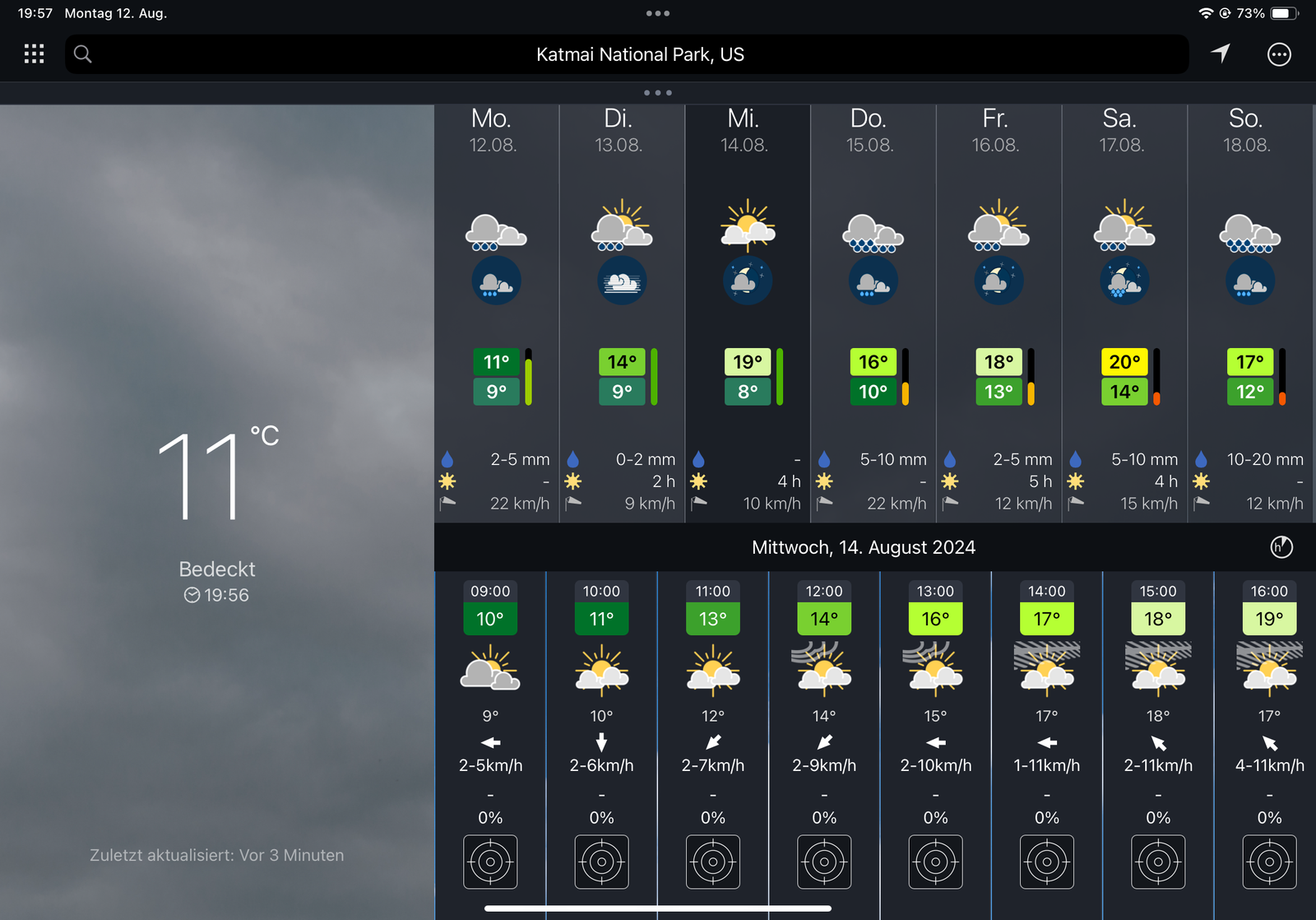Tap the iPad multitasking dots at top
1316x920 pixels.
pyautogui.click(x=658, y=13)
